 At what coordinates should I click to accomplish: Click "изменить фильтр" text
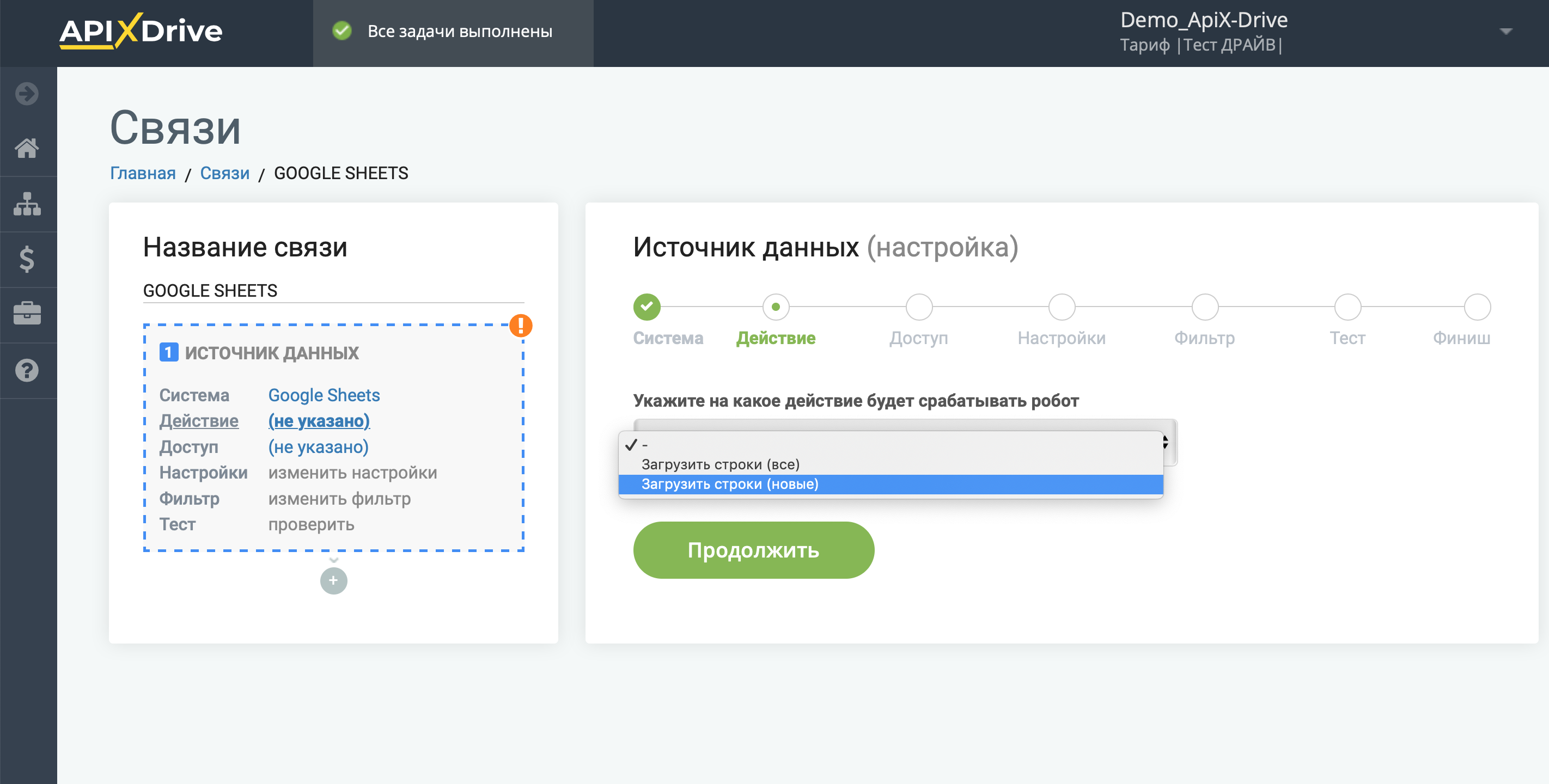340,498
